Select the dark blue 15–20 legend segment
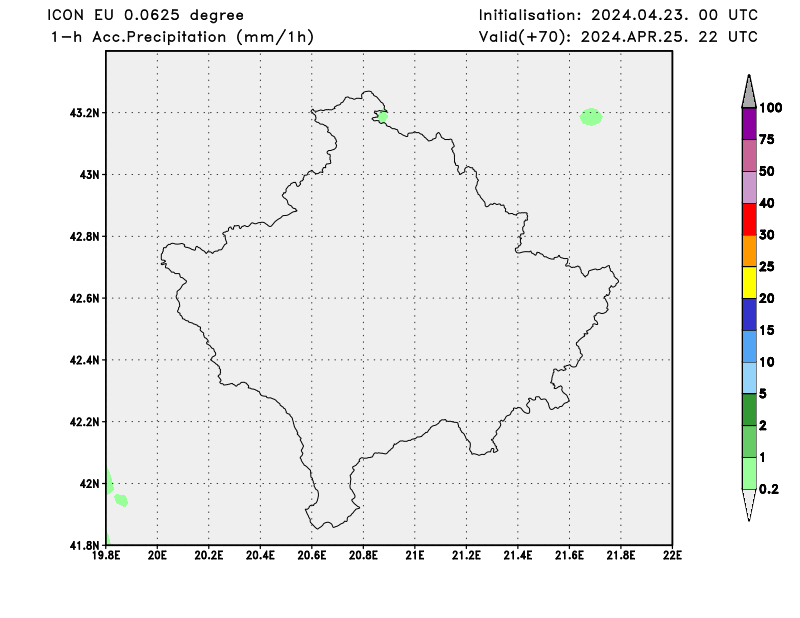 pos(749,314)
